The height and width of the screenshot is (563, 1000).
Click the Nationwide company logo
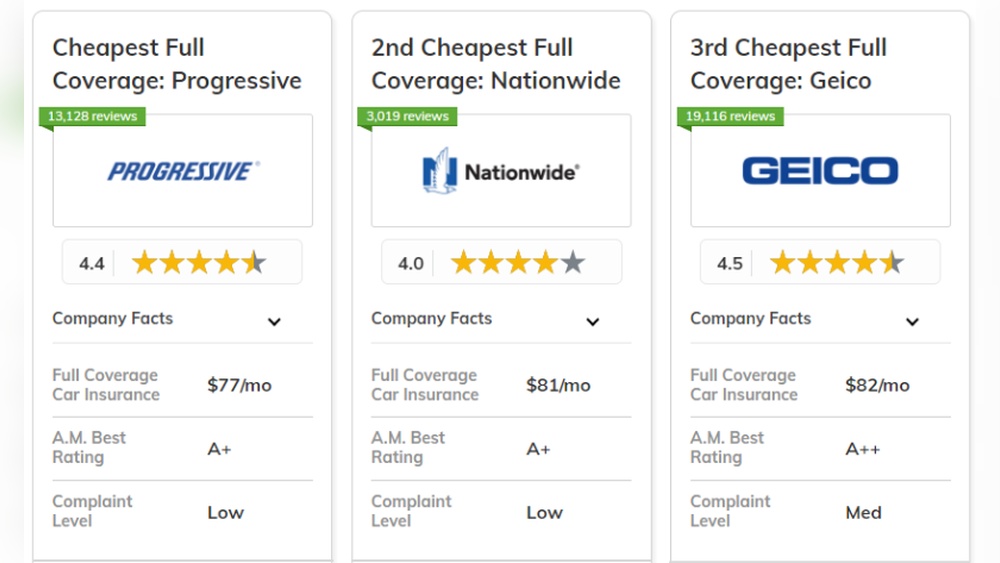coord(501,171)
